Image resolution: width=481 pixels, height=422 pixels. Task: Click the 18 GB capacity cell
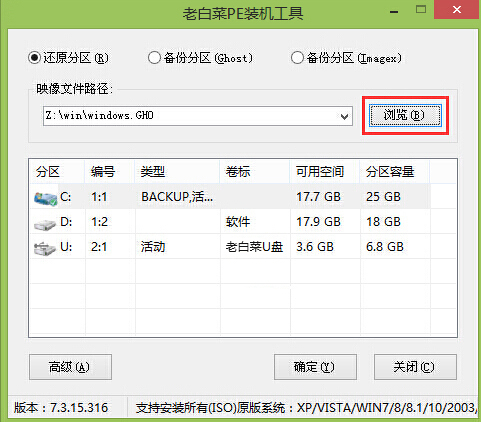point(383,222)
